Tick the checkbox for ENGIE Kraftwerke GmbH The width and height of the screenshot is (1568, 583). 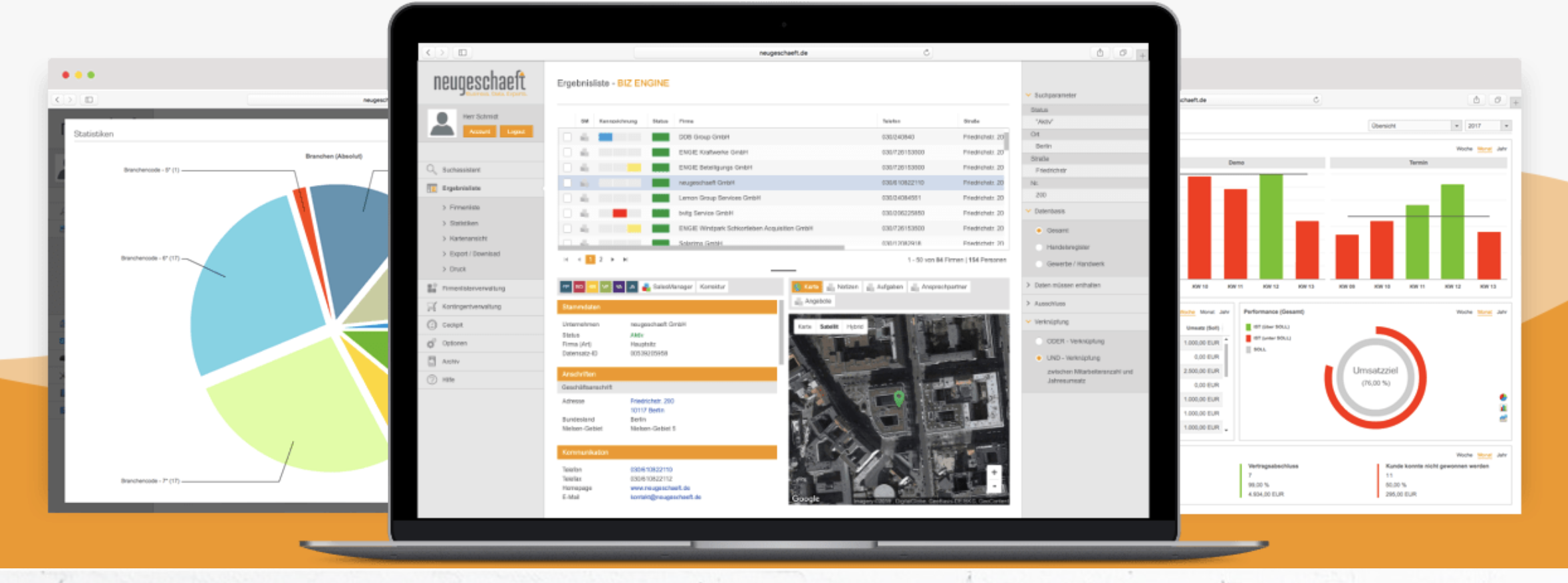567,152
